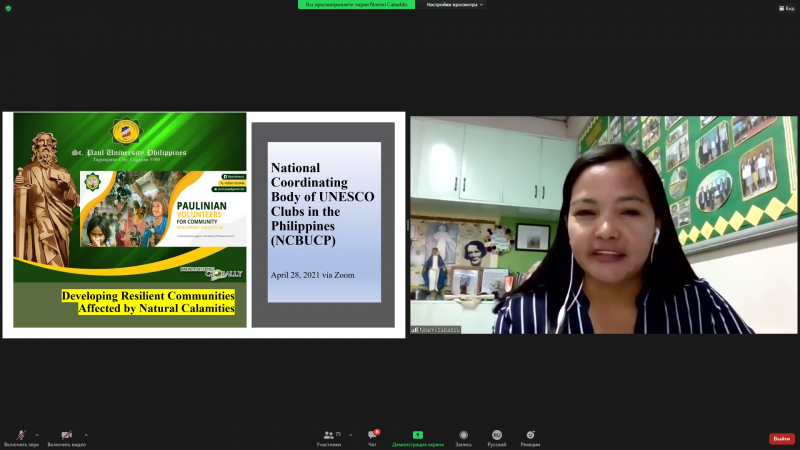This screenshot has width=800, height=450.
Task: Turn on camera with Включить видео
Action: (x=66, y=436)
